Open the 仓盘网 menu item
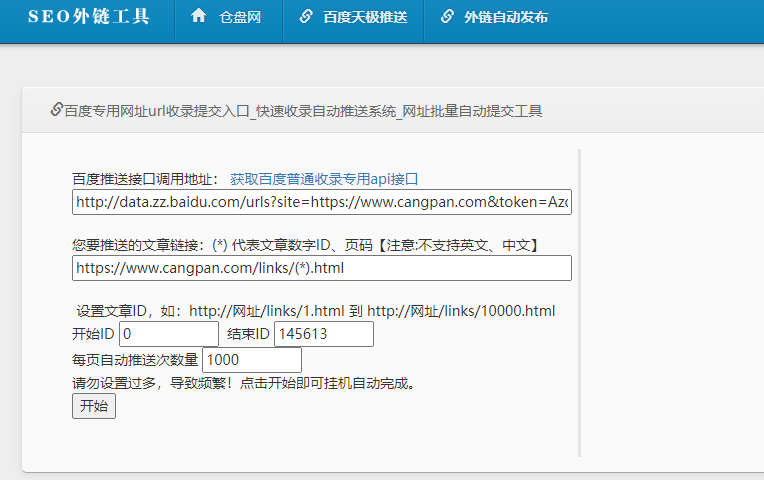Image resolution: width=764 pixels, height=480 pixels. click(x=240, y=18)
